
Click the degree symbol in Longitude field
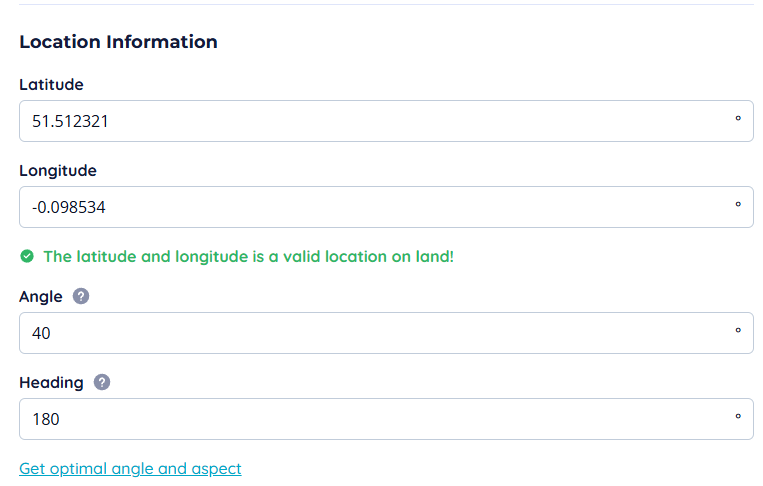tap(738, 205)
